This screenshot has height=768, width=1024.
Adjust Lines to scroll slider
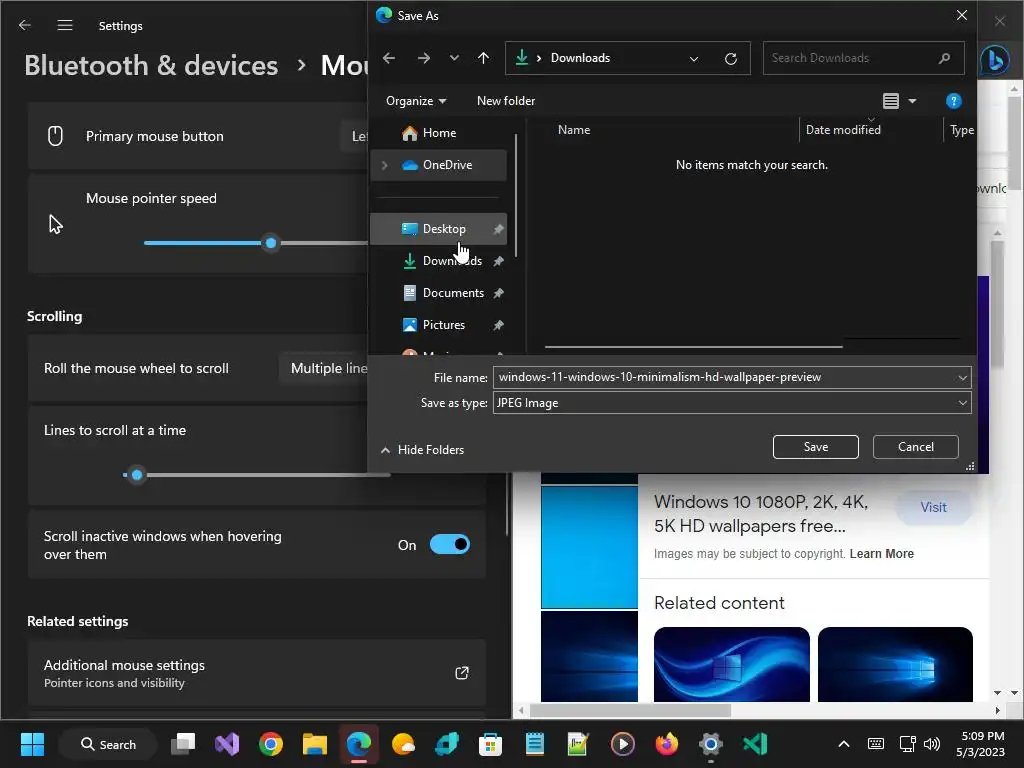[x=136, y=475]
